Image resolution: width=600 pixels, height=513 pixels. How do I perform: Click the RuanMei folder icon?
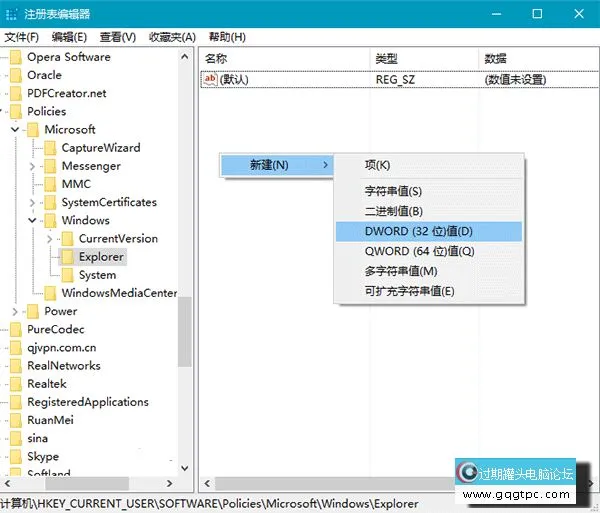click(x=16, y=420)
